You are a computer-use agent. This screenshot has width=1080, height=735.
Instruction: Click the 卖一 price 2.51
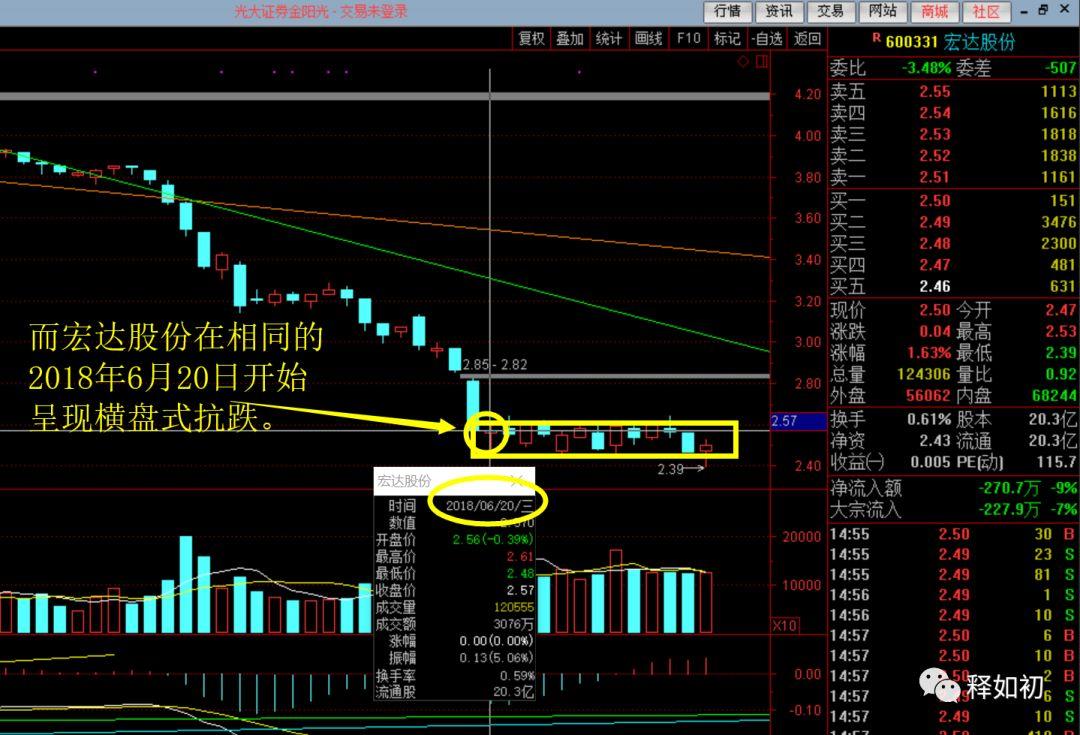pos(935,177)
